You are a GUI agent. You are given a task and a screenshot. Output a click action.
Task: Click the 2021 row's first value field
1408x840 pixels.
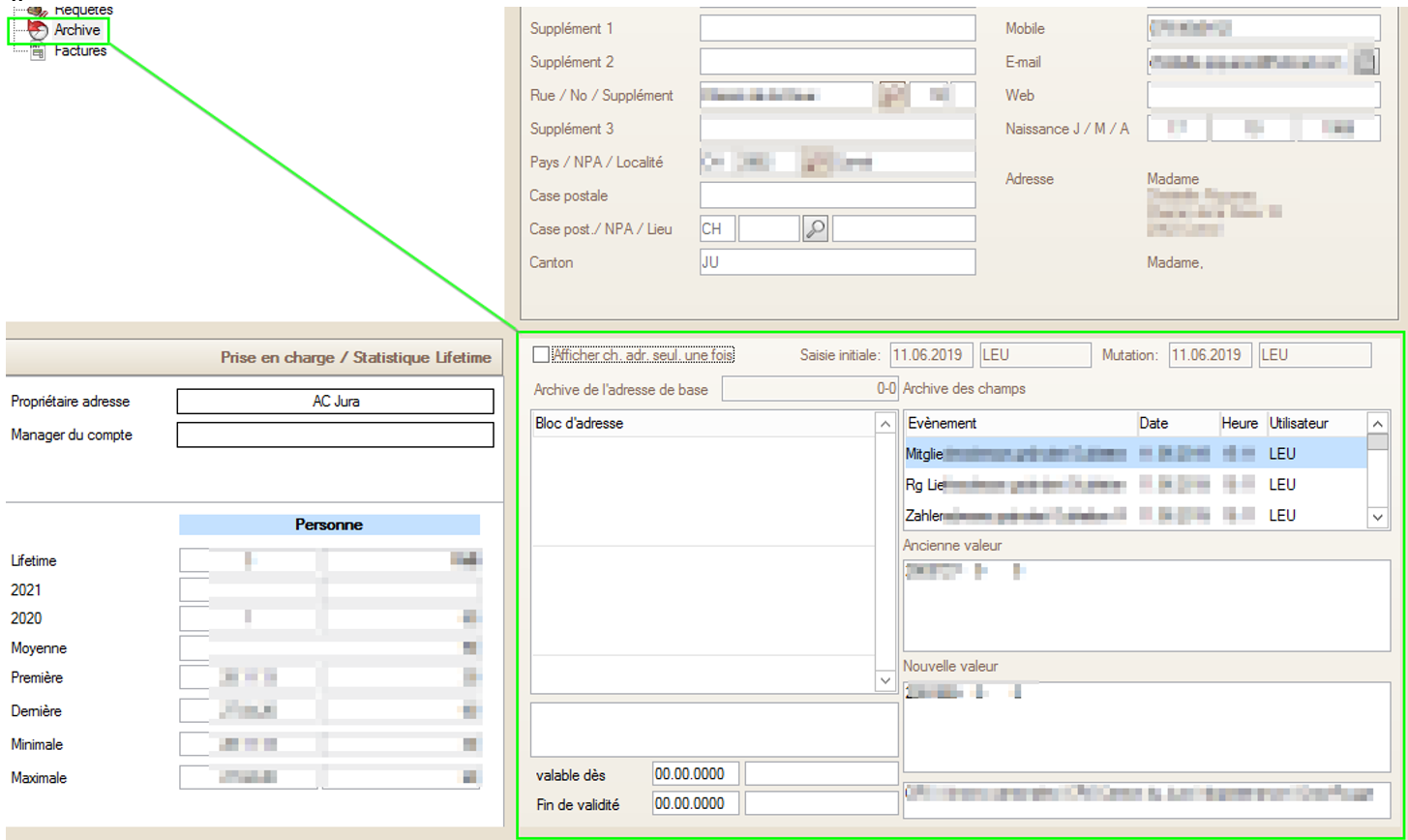(248, 589)
